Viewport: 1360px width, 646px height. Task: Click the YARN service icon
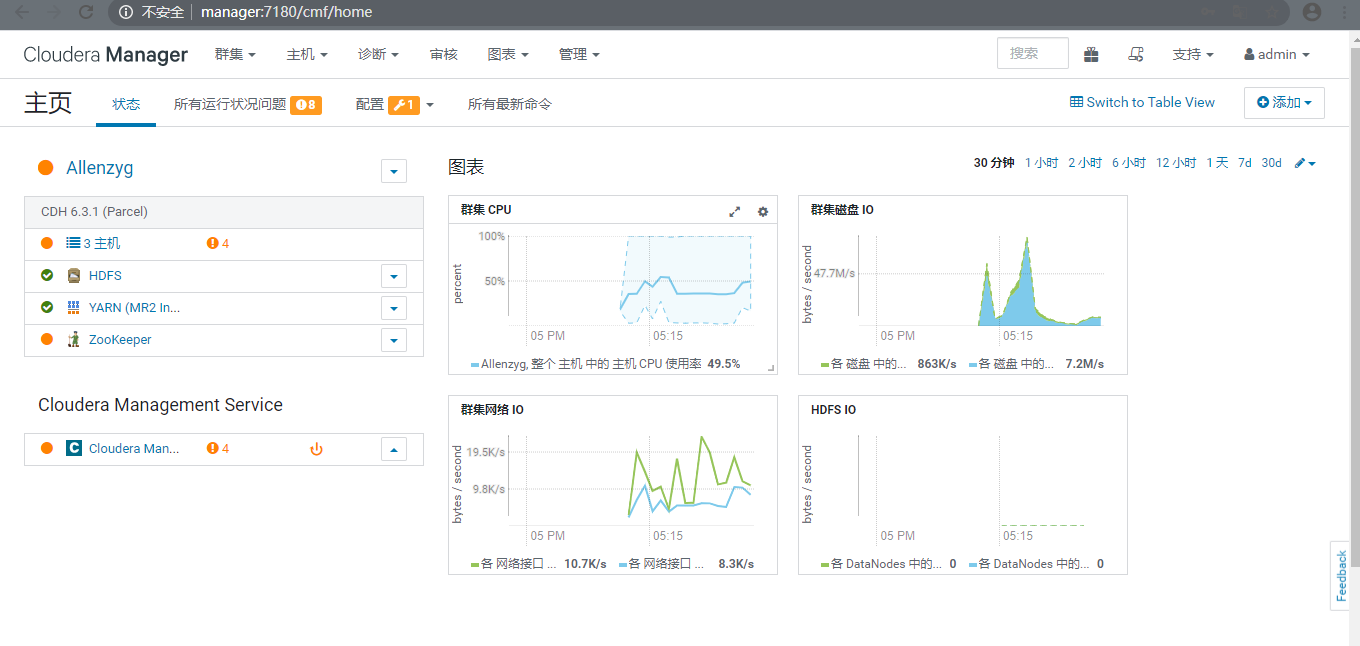click(73, 308)
